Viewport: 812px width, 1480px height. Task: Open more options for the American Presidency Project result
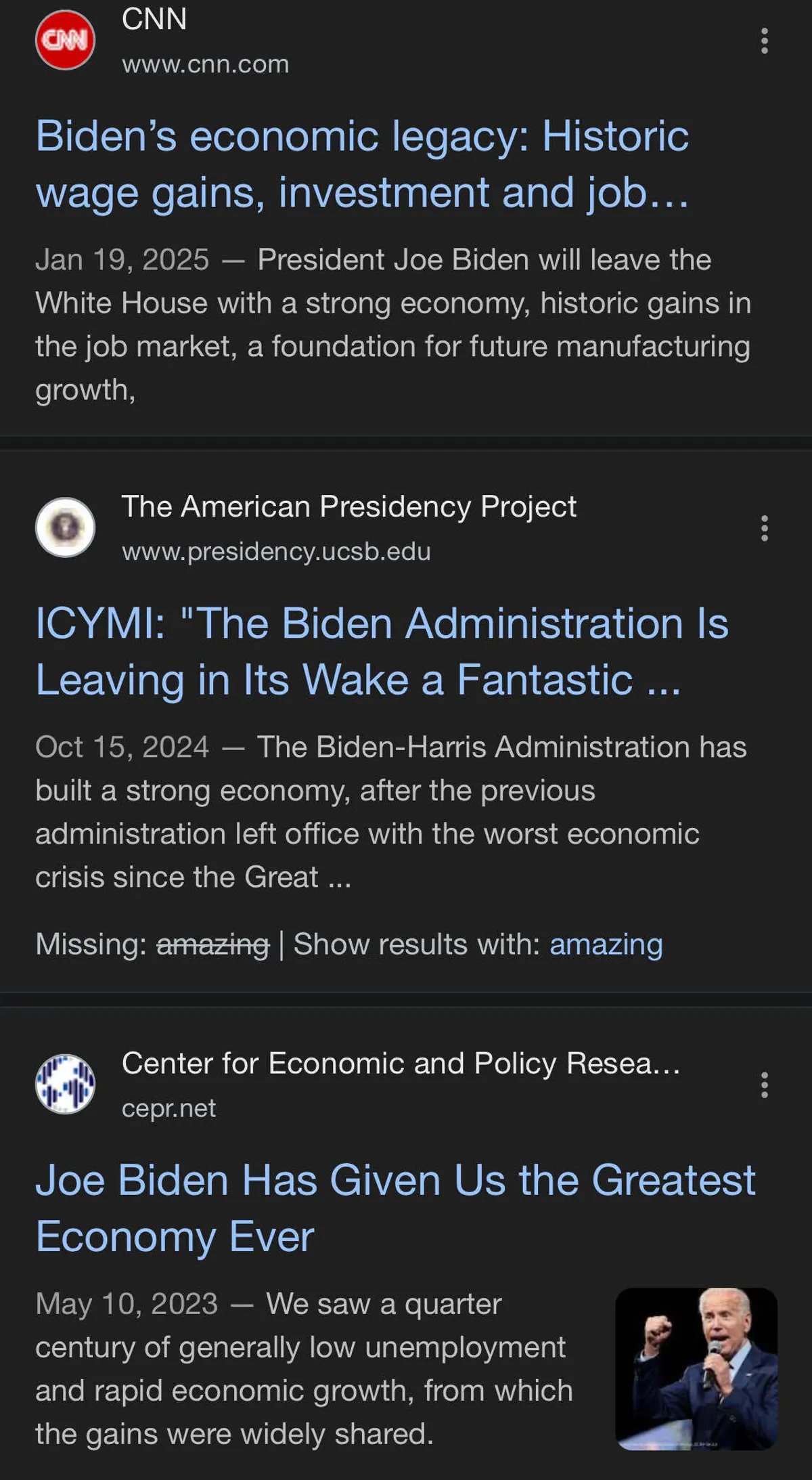(x=764, y=528)
